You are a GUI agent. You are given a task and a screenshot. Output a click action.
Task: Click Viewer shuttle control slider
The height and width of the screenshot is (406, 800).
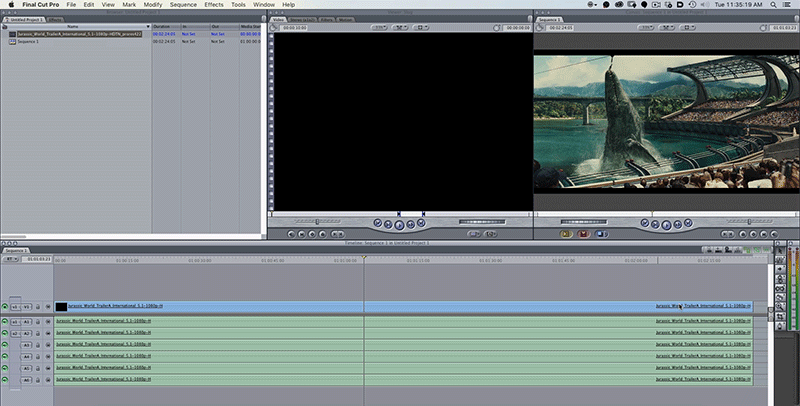pyautogui.click(x=317, y=221)
